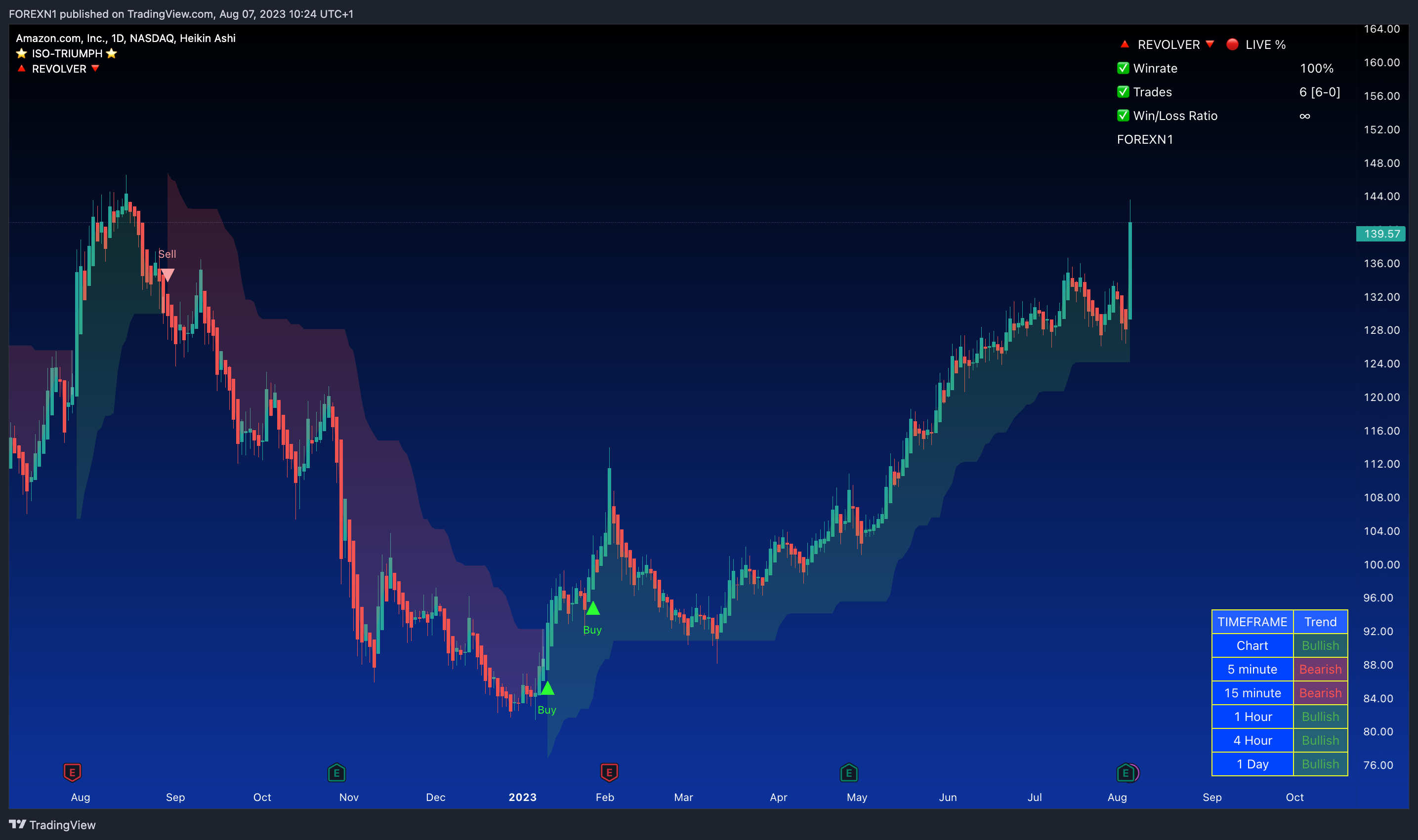Click the August 2022 earnings marker

[72, 772]
